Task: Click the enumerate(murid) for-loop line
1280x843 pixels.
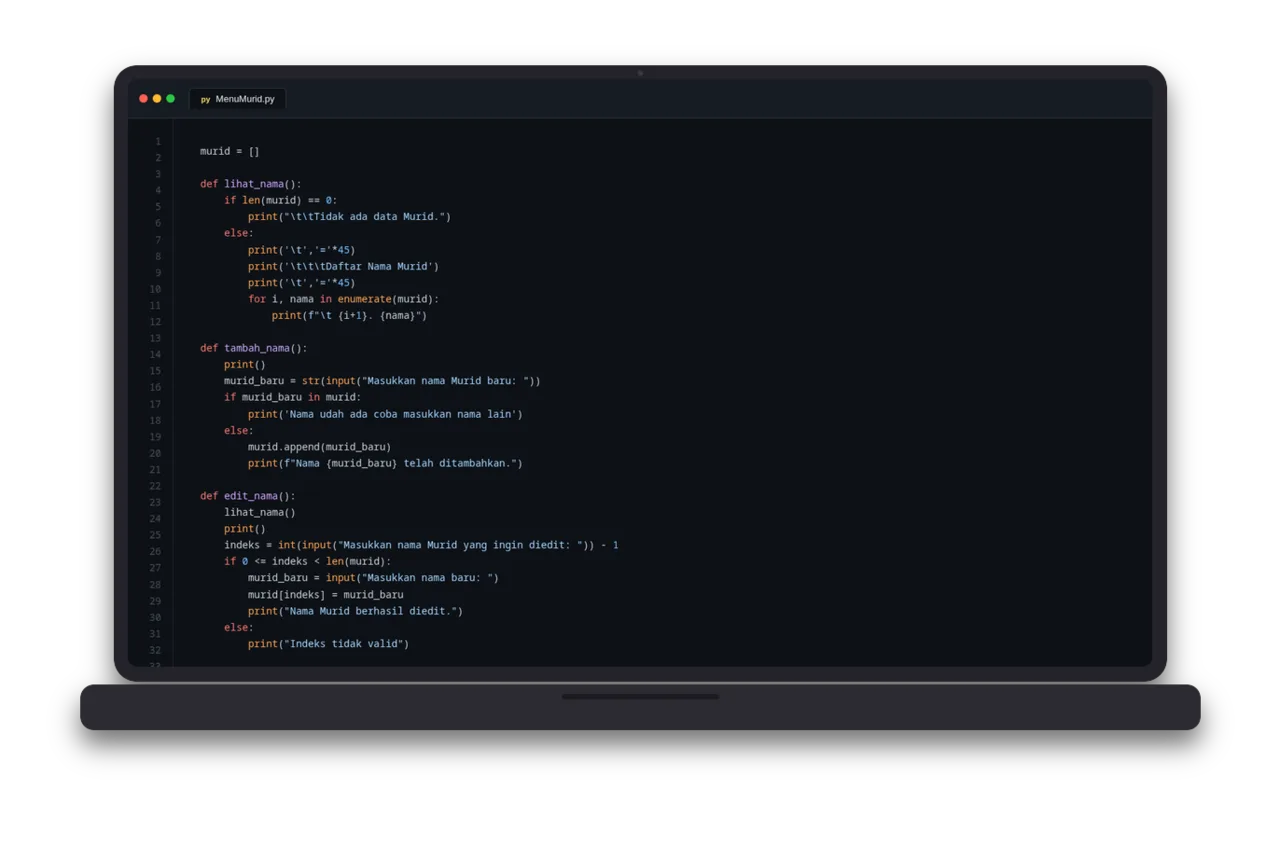Action: click(343, 299)
